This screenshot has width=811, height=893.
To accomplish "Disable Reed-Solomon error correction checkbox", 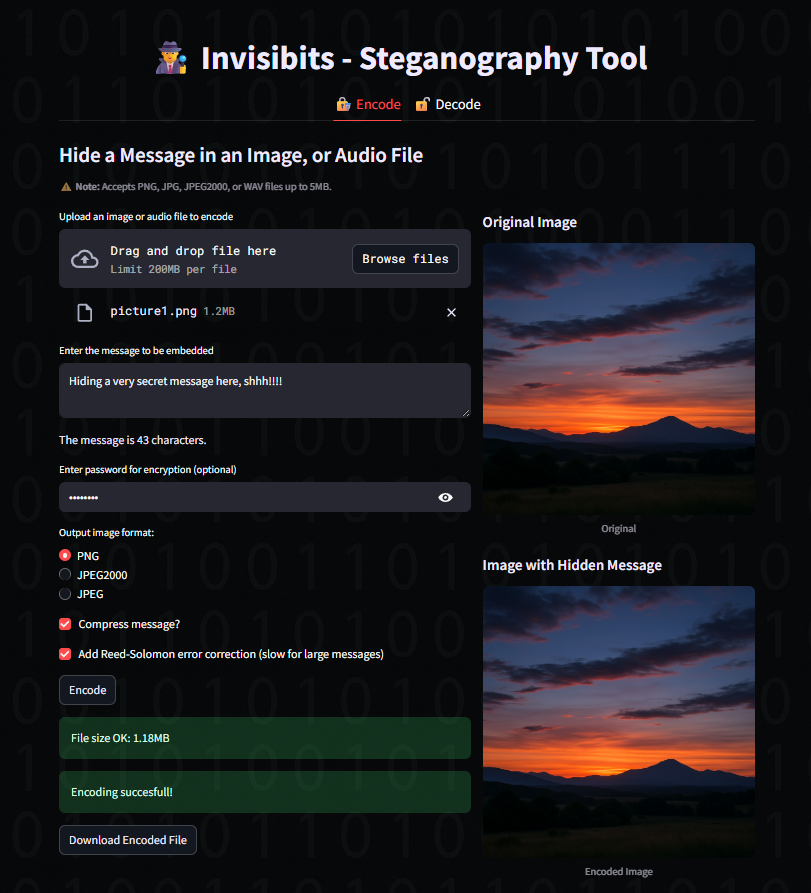I will click(65, 654).
